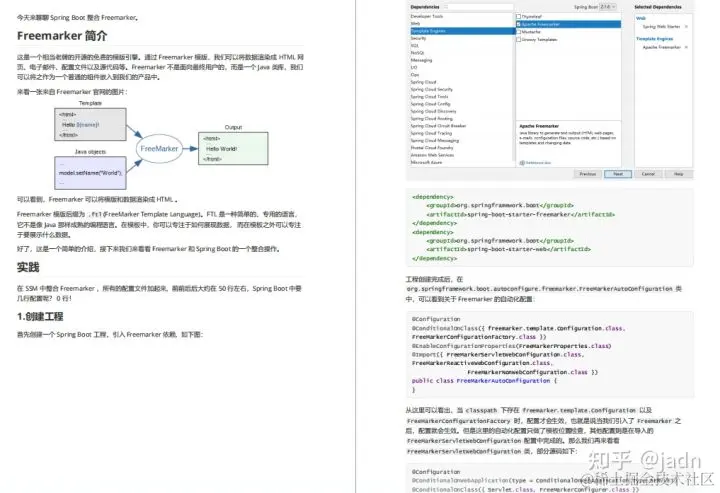Click the Help button
Viewport: 720px width, 493px height.
(679, 174)
